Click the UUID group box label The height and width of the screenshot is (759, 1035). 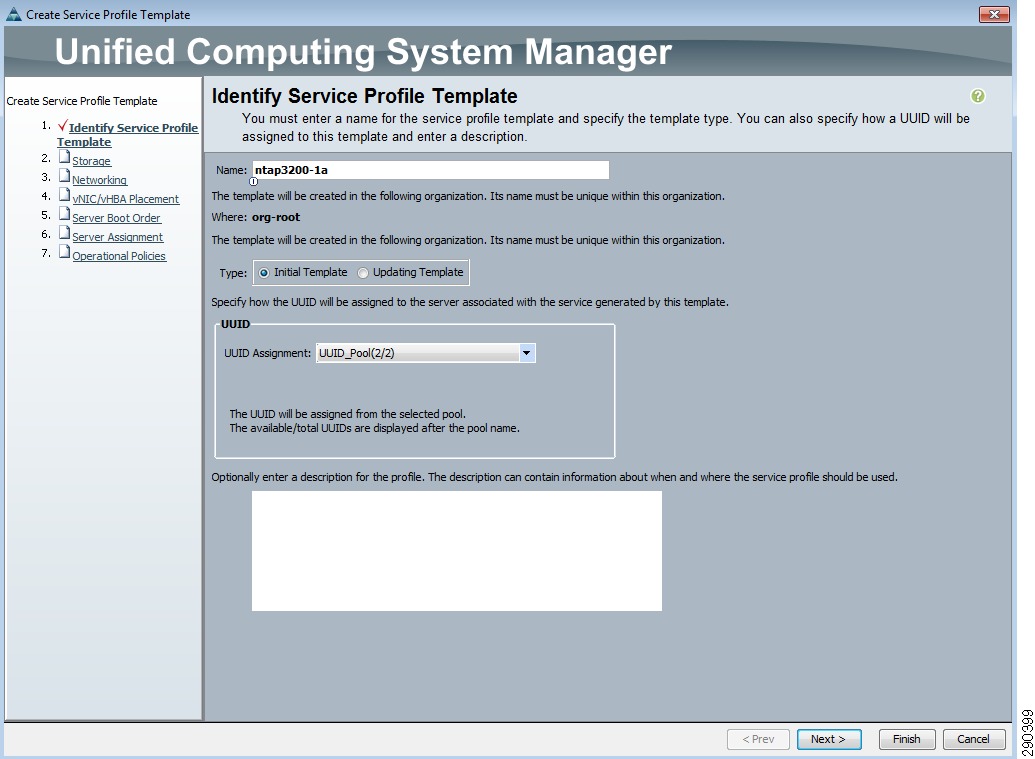[236, 324]
